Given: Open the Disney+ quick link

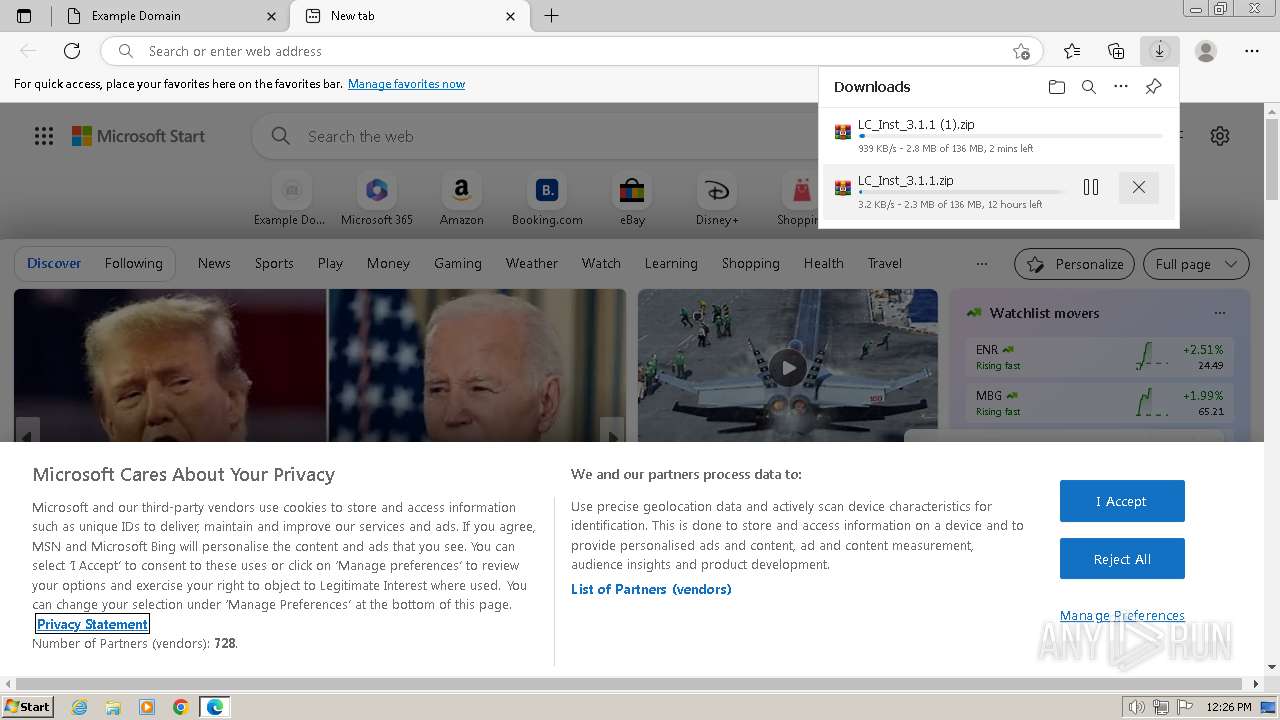Looking at the screenshot, I should click(x=717, y=200).
